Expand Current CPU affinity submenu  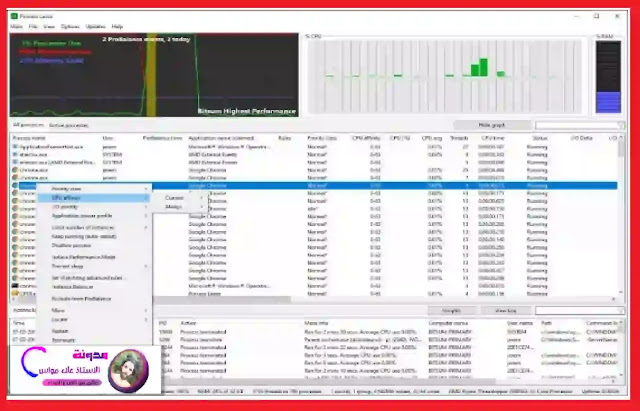[x=180, y=198]
